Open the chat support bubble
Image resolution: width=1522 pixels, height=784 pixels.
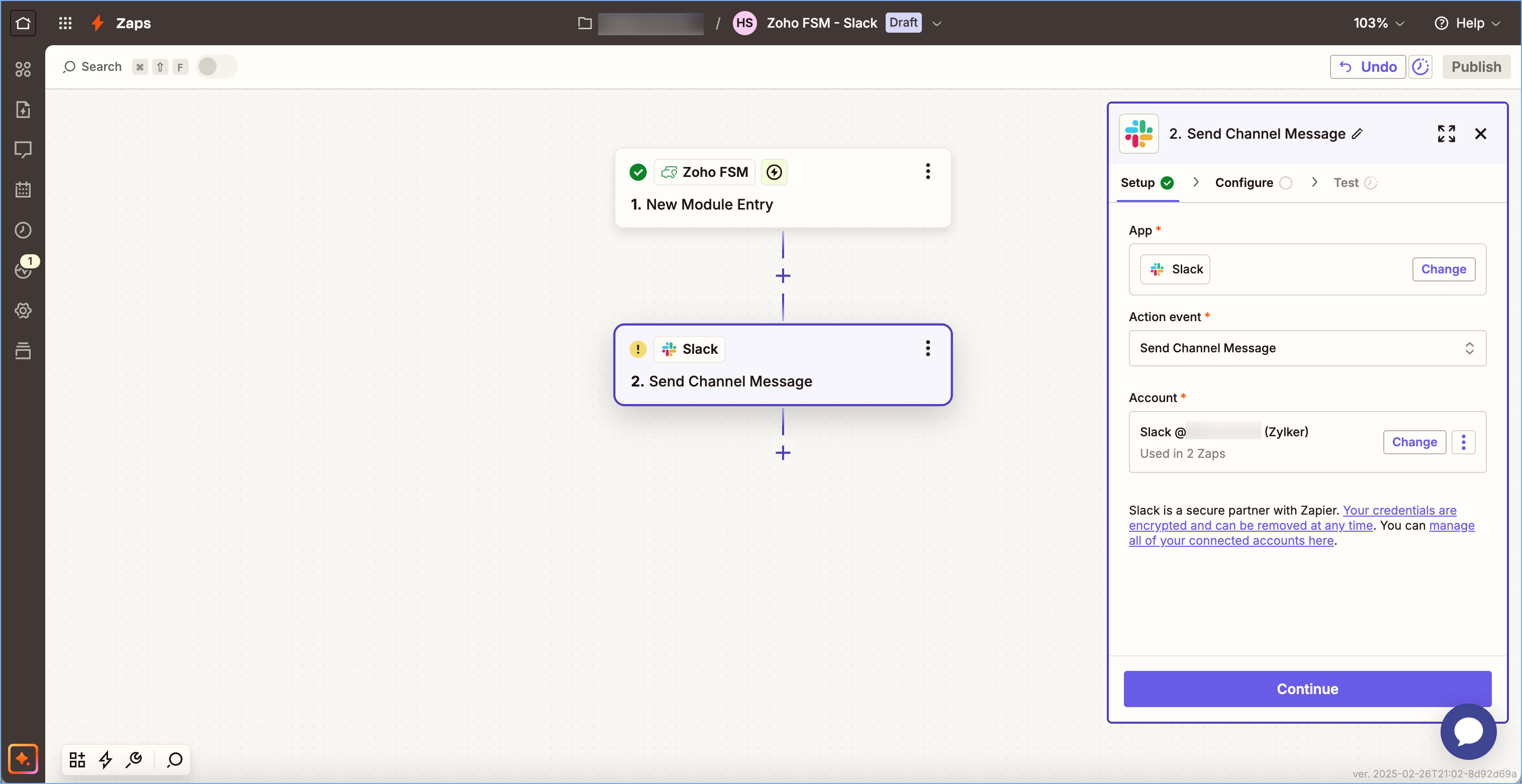(1468, 730)
